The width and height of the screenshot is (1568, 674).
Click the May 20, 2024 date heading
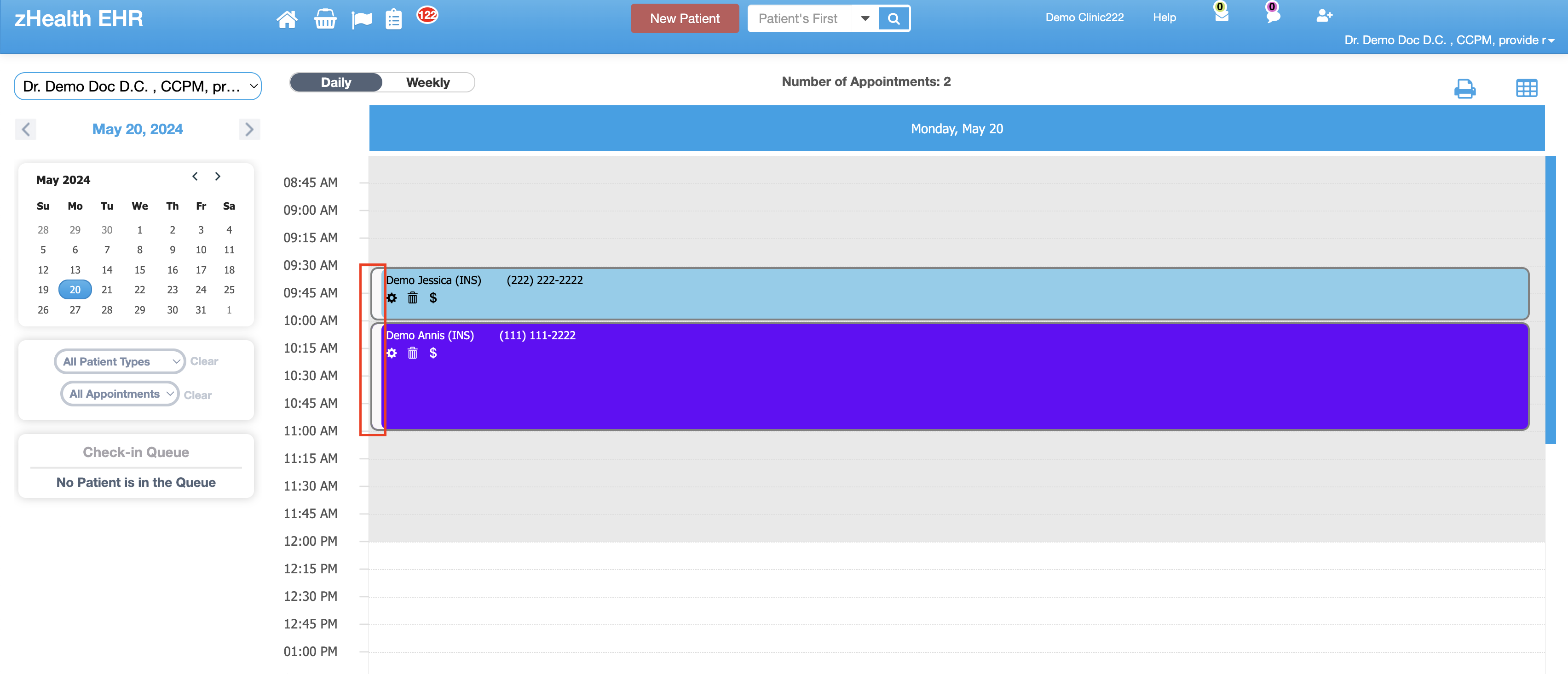[x=138, y=130]
